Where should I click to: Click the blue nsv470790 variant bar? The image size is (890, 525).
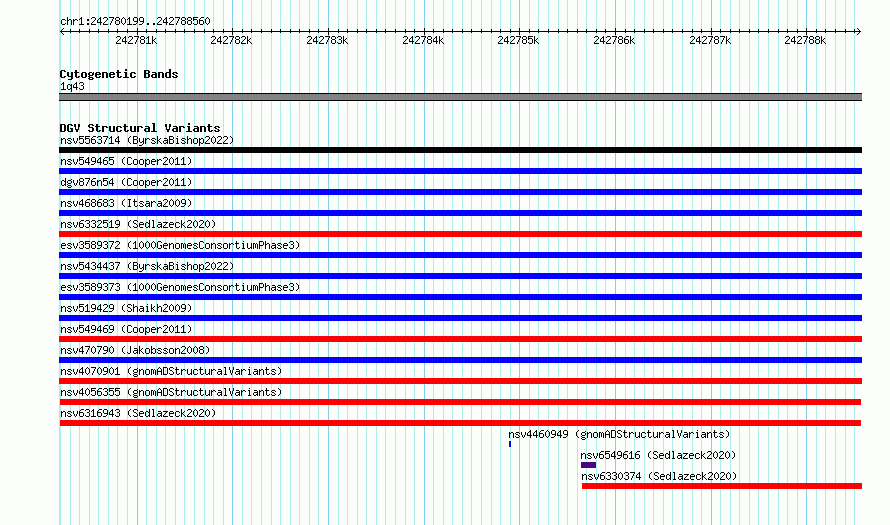click(x=460, y=360)
